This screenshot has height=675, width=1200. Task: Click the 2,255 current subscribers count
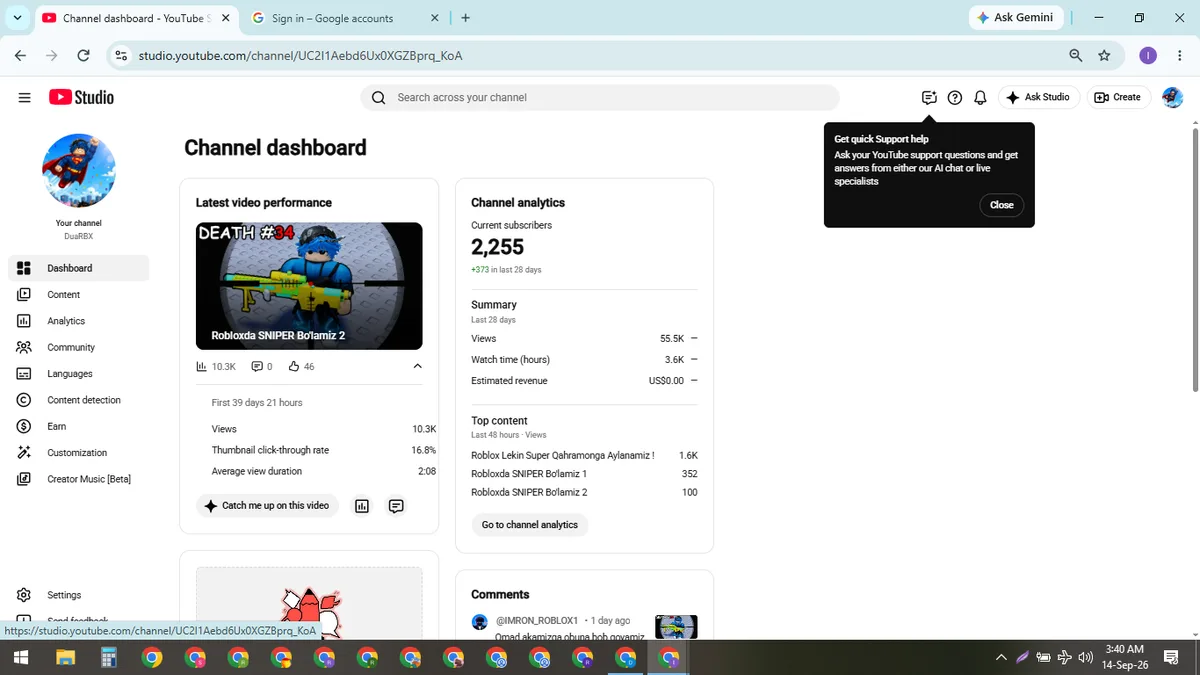tap(498, 247)
